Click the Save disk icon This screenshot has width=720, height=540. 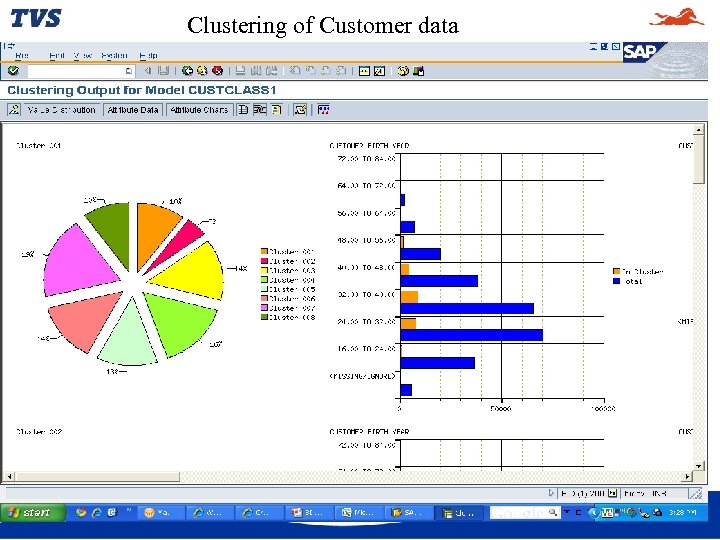pos(164,71)
